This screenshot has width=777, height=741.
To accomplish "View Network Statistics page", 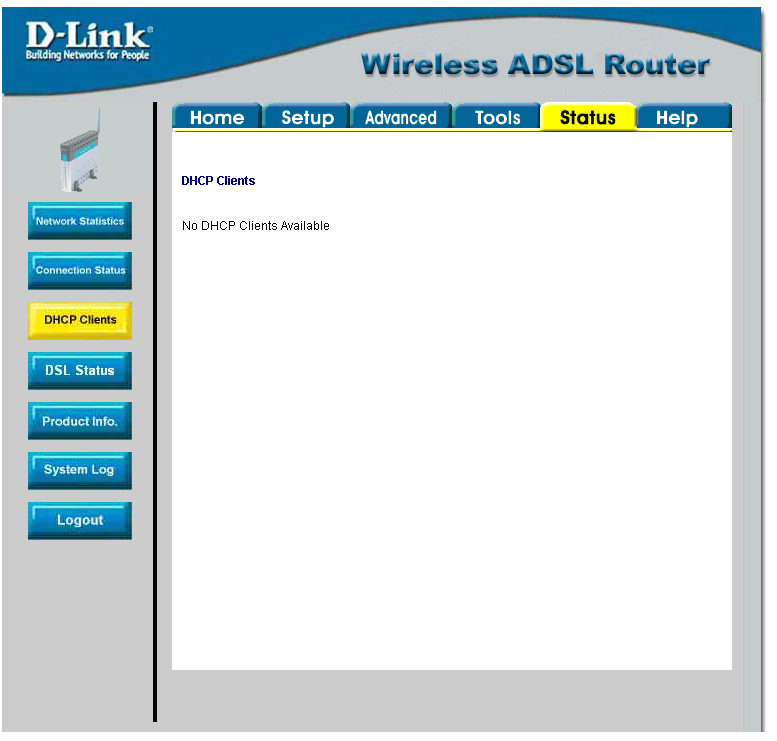I will point(80,221).
